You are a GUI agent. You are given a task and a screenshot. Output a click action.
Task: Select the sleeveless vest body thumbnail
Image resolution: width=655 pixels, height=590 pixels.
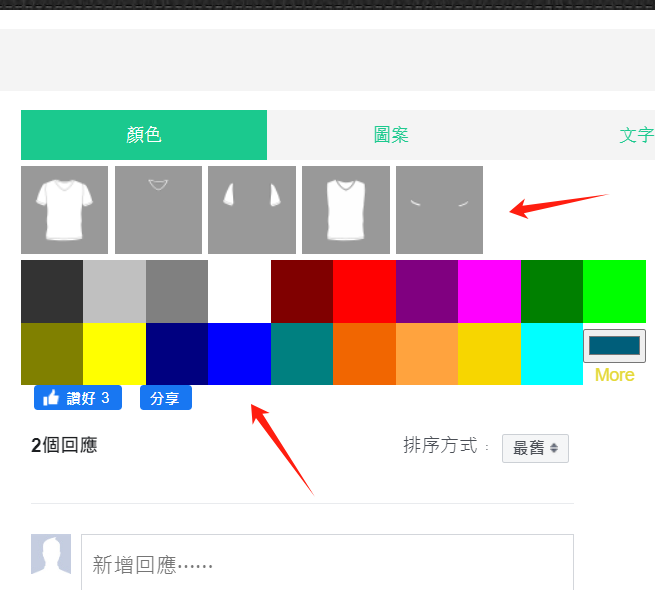coord(345,209)
